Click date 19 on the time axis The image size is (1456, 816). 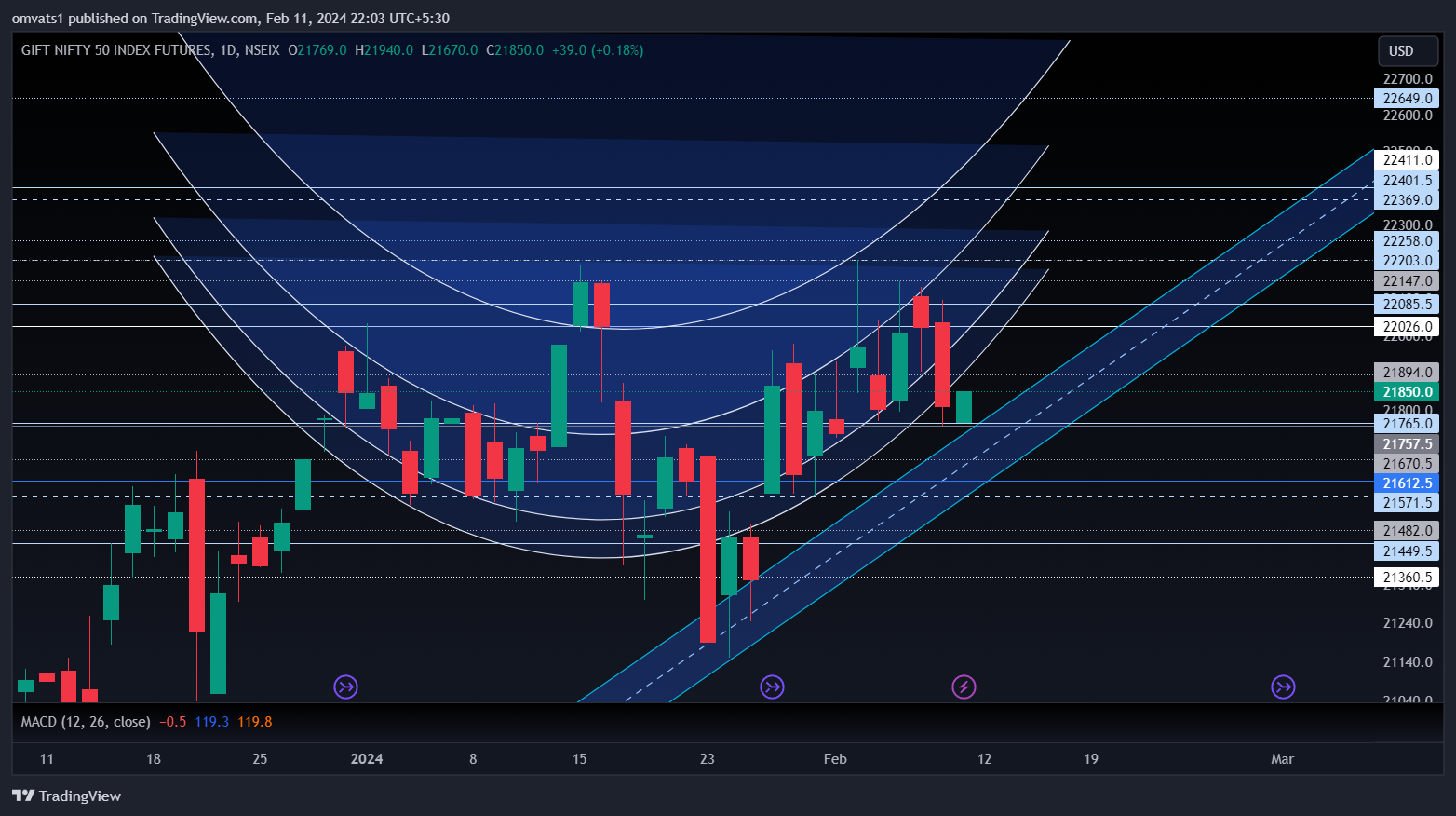coord(1091,759)
